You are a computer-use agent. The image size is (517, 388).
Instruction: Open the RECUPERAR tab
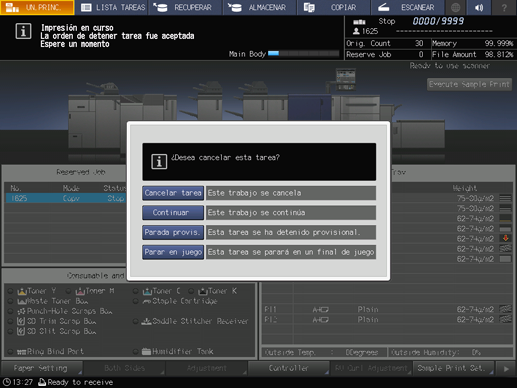coord(186,7)
